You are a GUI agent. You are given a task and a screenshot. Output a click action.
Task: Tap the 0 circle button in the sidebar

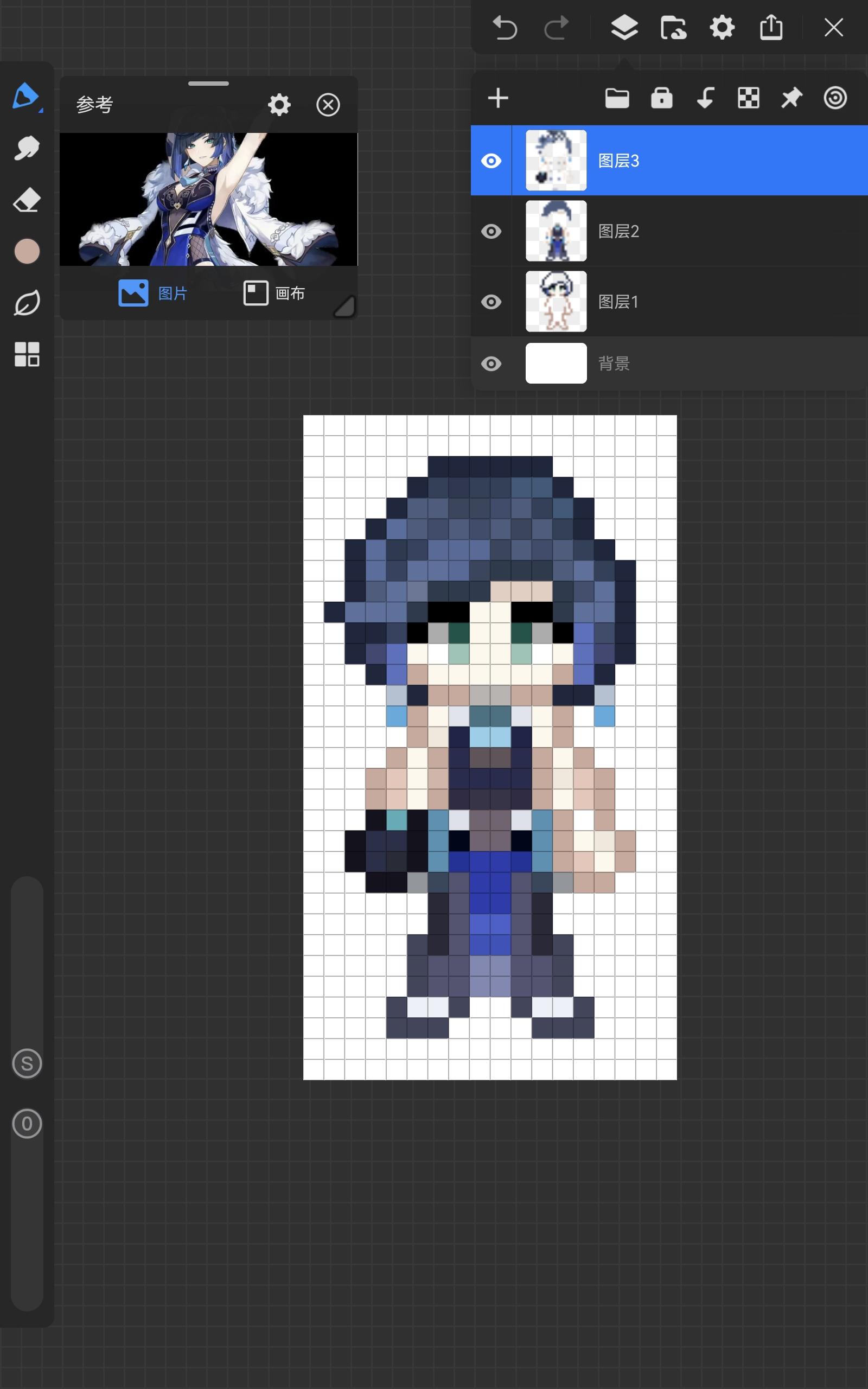click(27, 1124)
